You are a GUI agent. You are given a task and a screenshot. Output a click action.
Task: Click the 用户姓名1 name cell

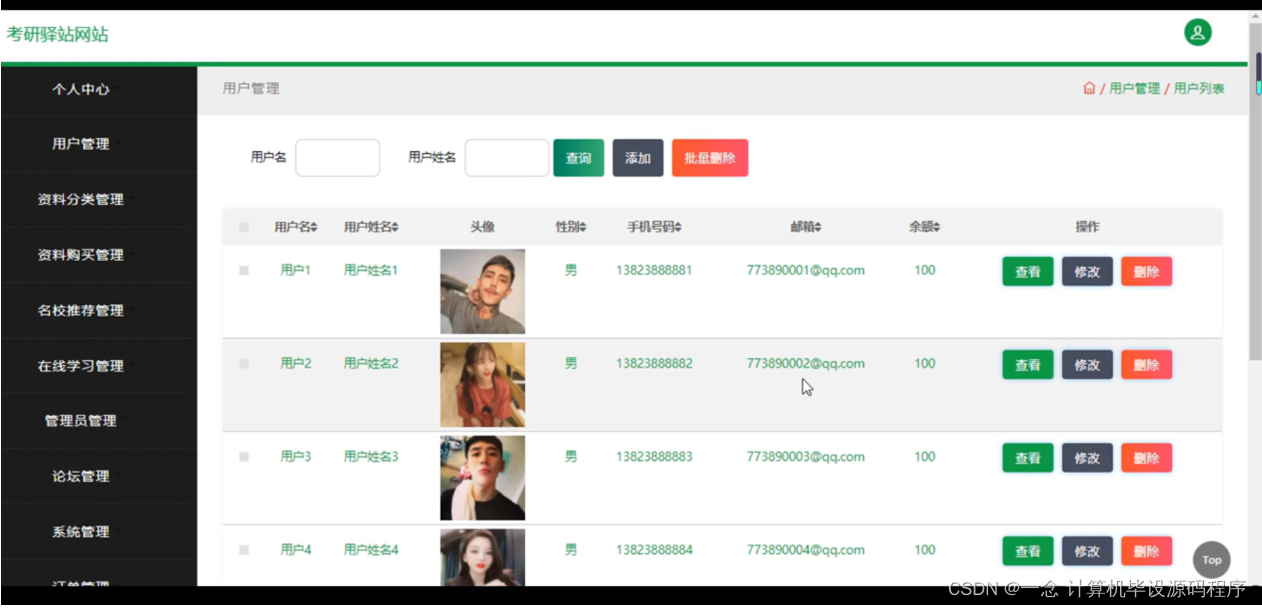coord(371,270)
